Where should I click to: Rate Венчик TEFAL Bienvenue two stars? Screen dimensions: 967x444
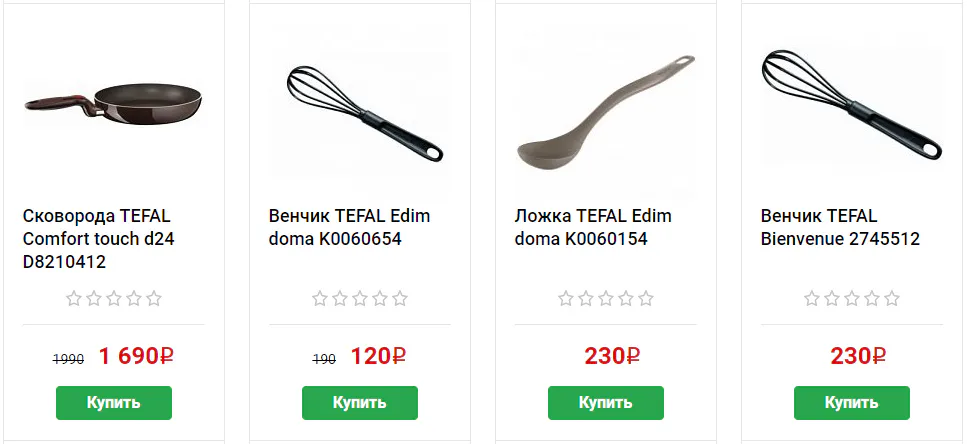click(x=831, y=299)
